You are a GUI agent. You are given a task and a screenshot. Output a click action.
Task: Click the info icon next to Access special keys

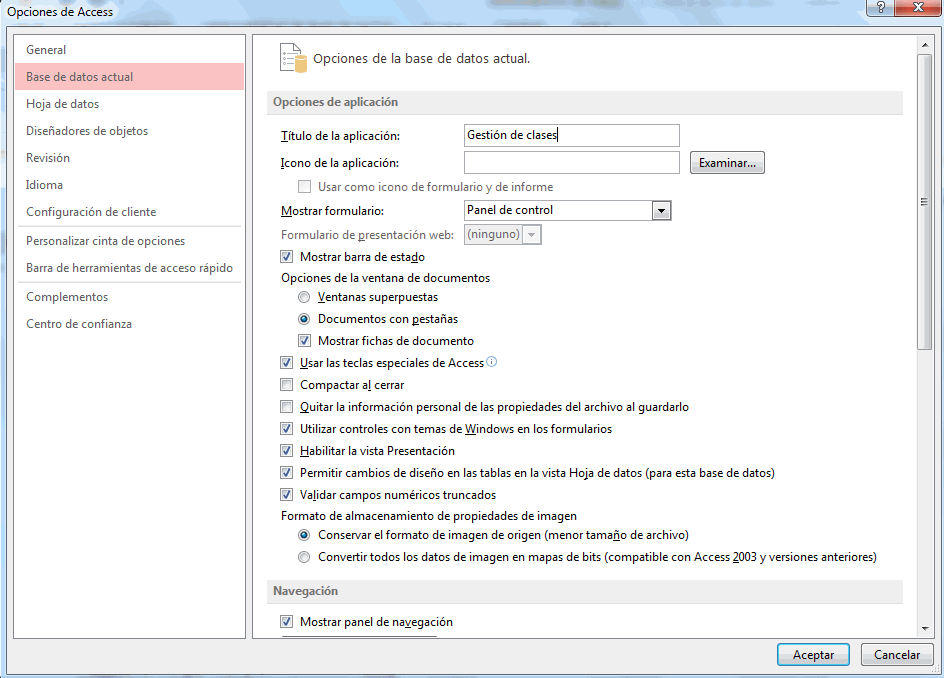[491, 362]
